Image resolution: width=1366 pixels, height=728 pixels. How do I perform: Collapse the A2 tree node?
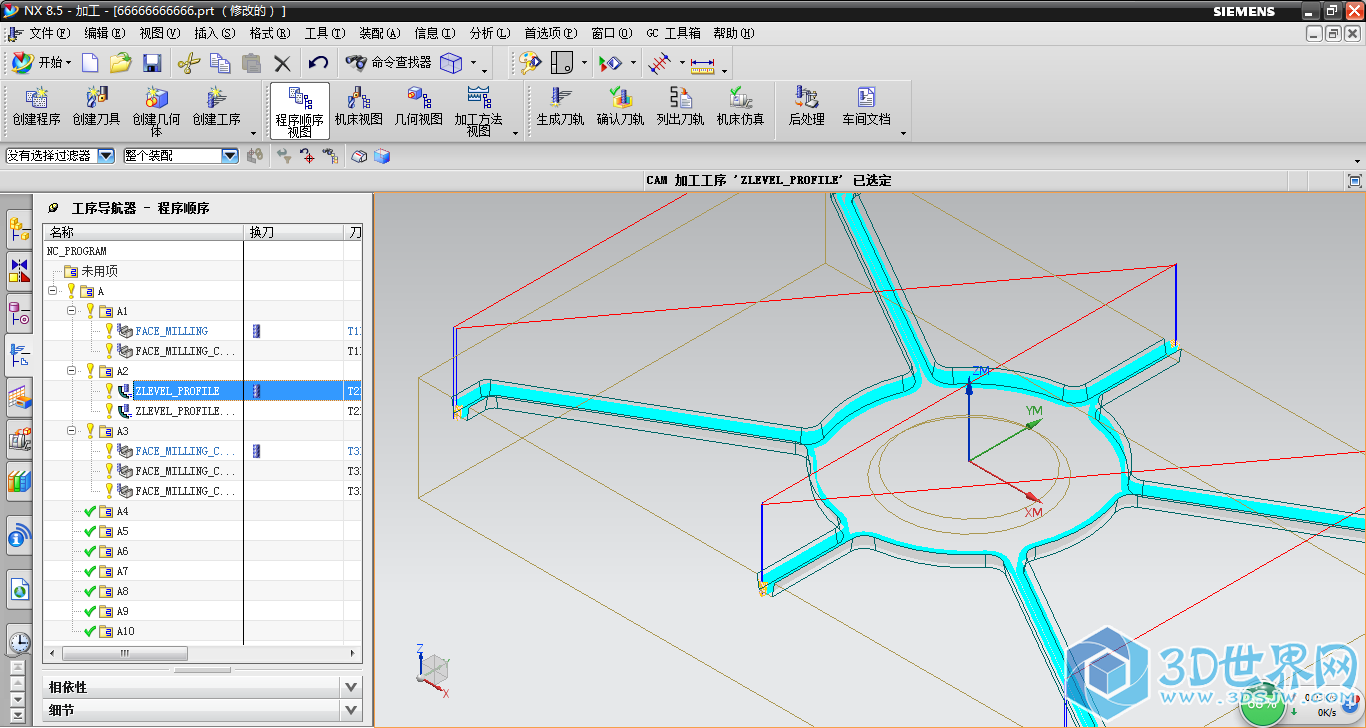point(72,371)
